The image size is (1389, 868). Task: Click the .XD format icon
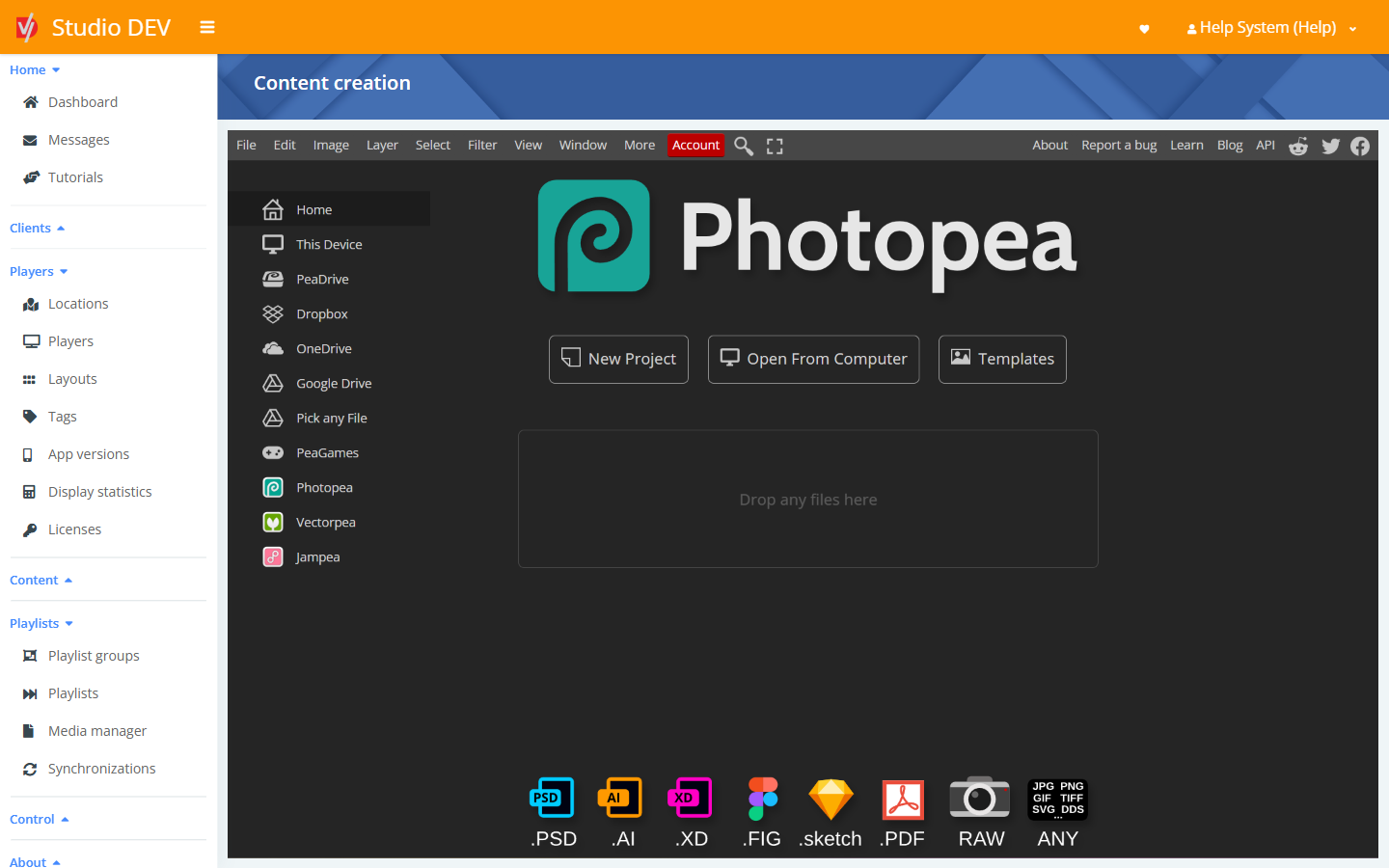tap(690, 798)
